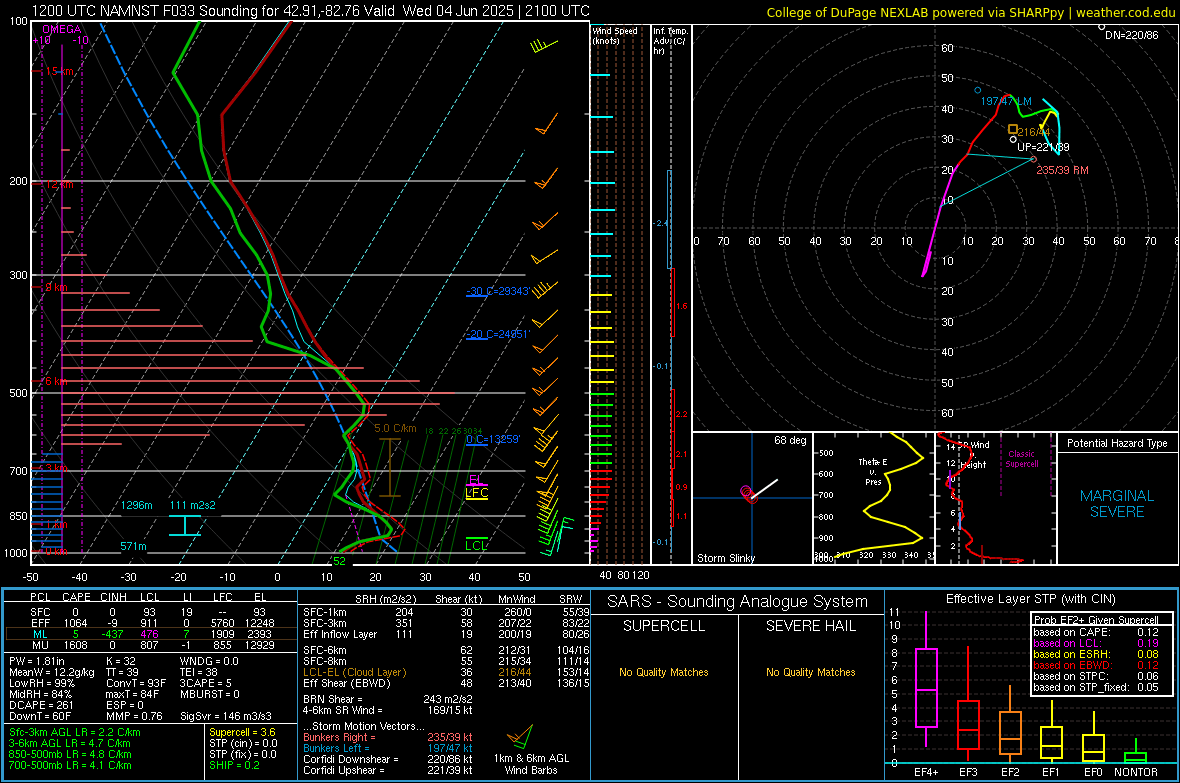Select the EFF parcel row
This screenshot has width=1180, height=783.
click(151, 623)
